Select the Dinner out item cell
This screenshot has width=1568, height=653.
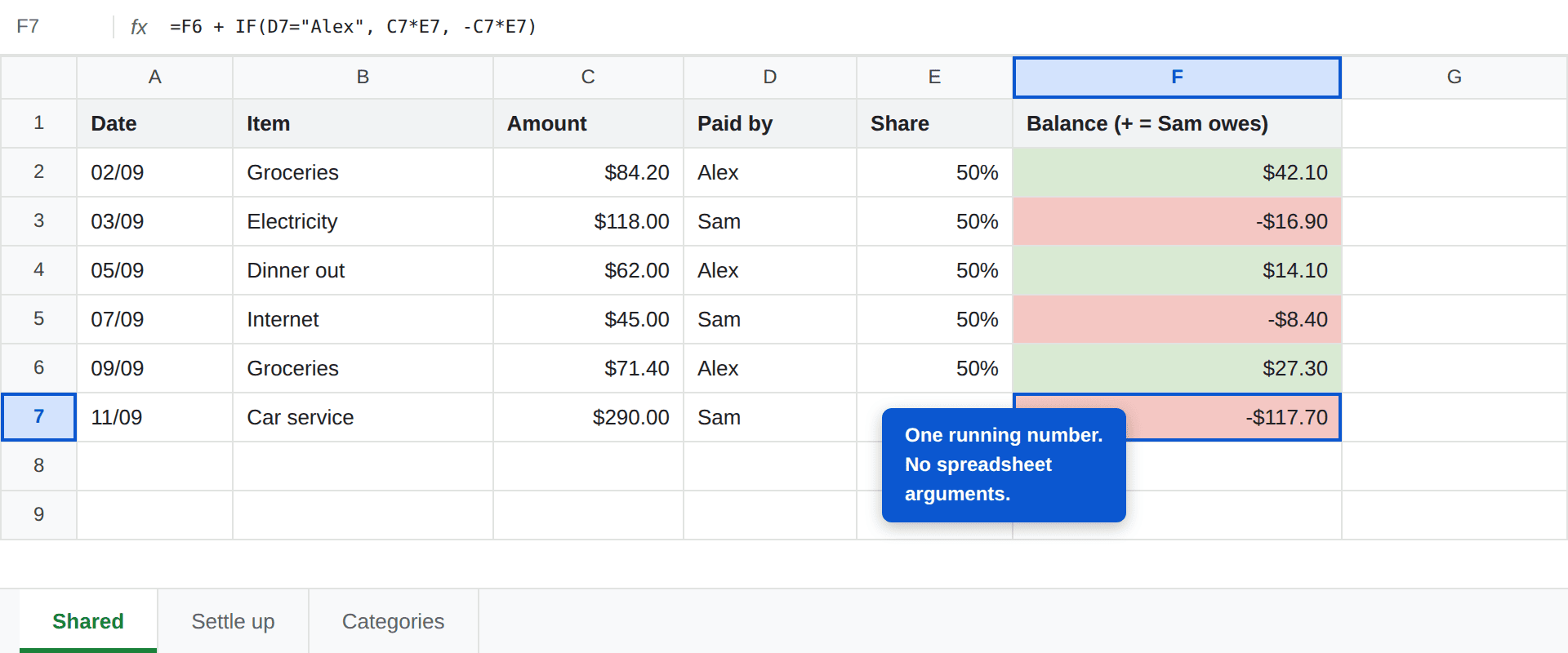click(x=363, y=270)
